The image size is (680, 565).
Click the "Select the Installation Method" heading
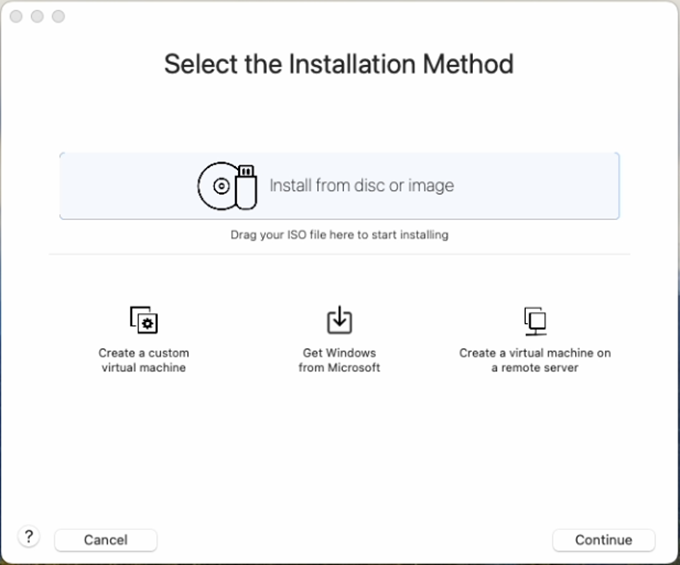pyautogui.click(x=339, y=65)
